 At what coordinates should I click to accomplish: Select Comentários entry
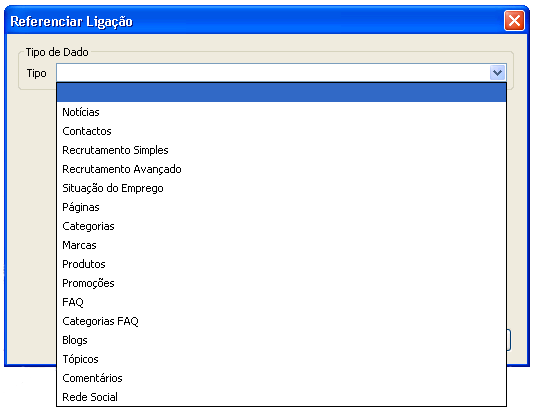pyautogui.click(x=281, y=378)
